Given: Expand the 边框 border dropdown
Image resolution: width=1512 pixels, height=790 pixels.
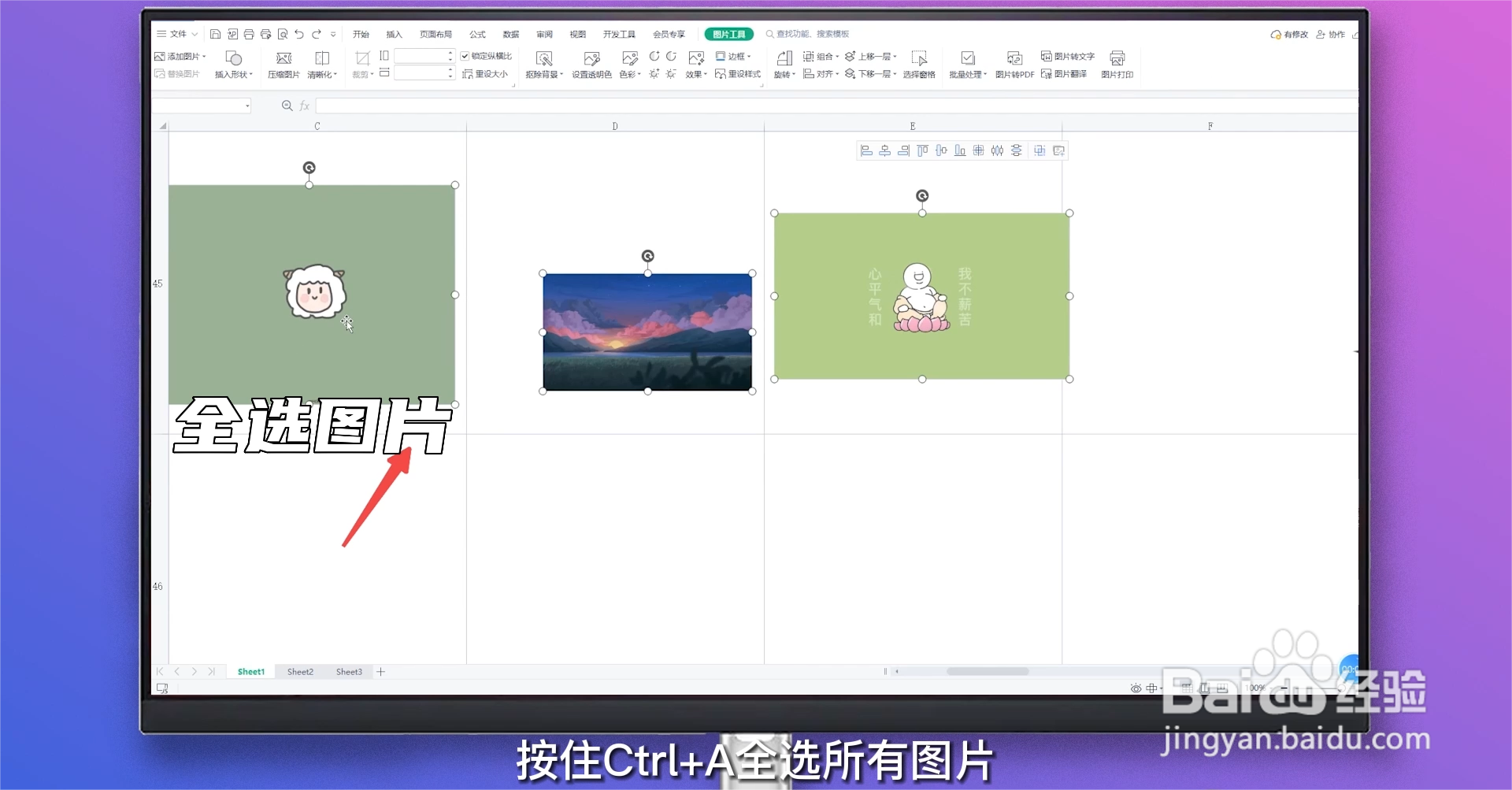Looking at the screenshot, I should pyautogui.click(x=749, y=57).
